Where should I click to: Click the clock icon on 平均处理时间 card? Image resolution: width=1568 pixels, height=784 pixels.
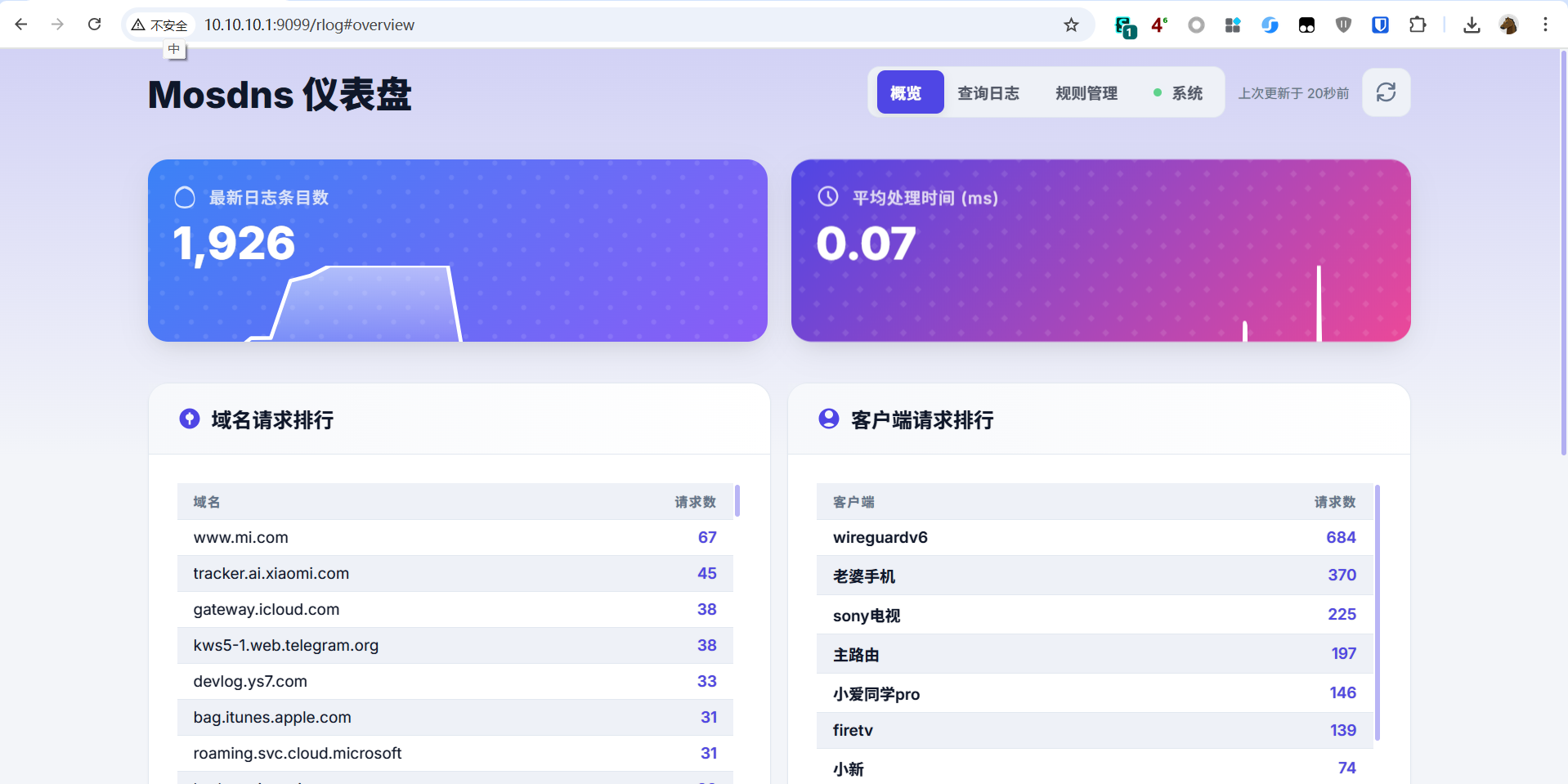pos(828,197)
